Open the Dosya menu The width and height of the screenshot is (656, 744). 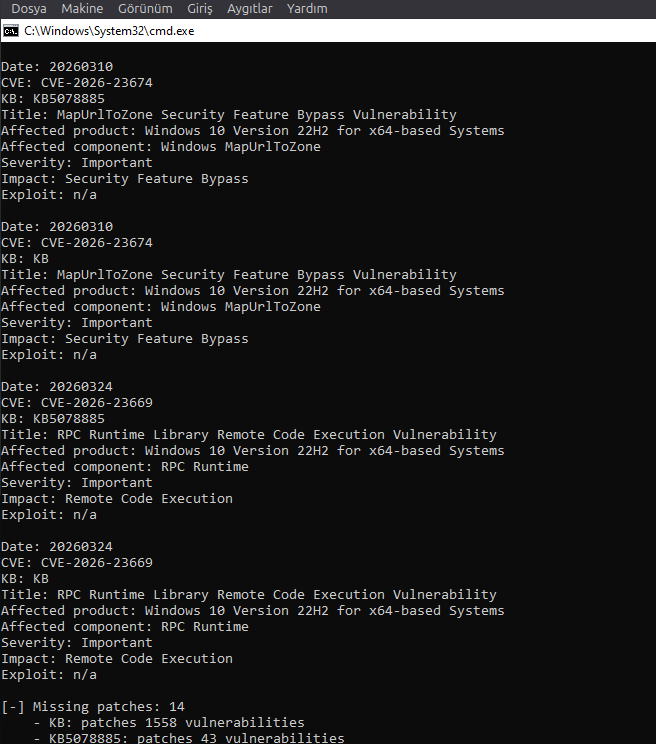pos(29,9)
